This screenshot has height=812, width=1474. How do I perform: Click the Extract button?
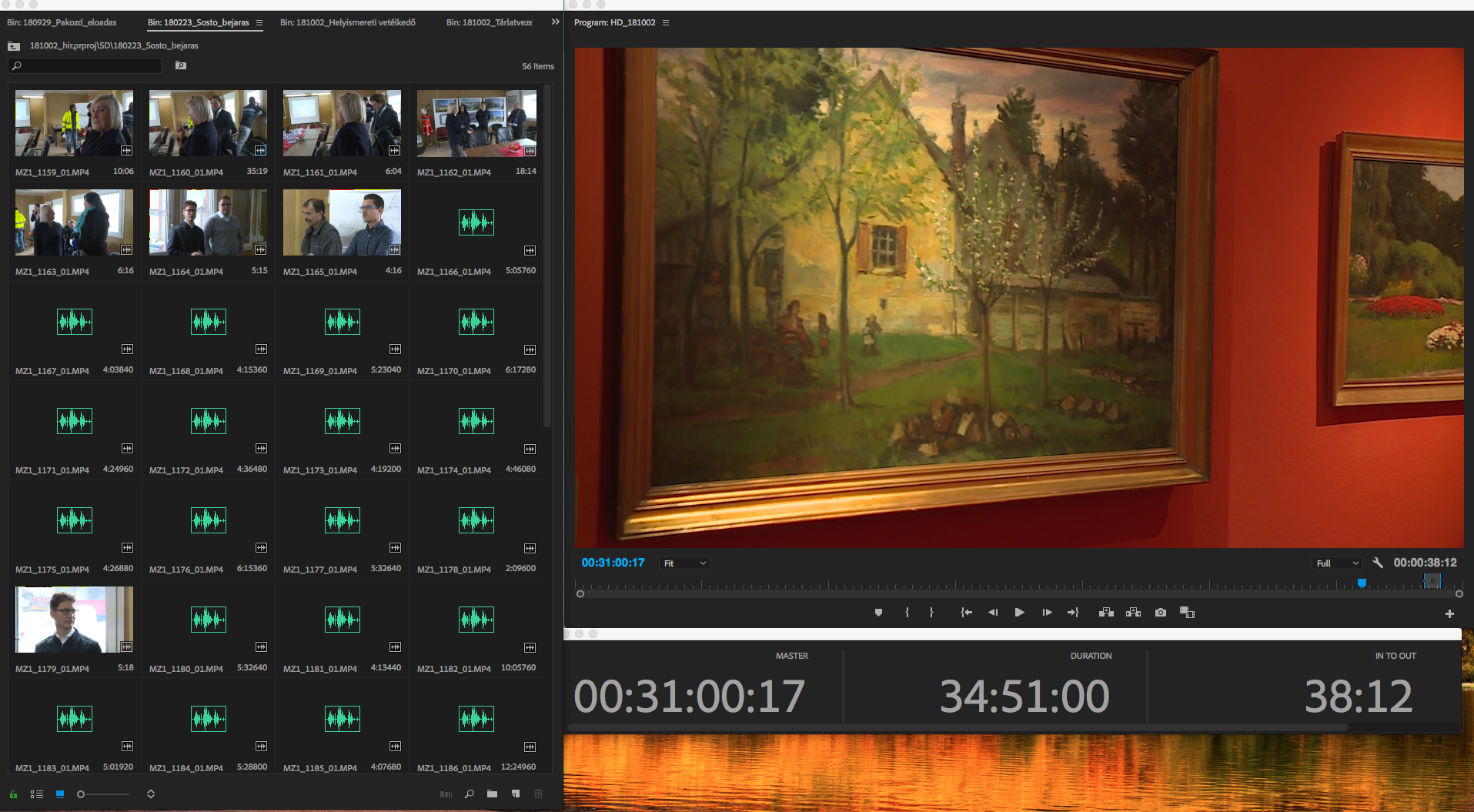click(x=1133, y=613)
